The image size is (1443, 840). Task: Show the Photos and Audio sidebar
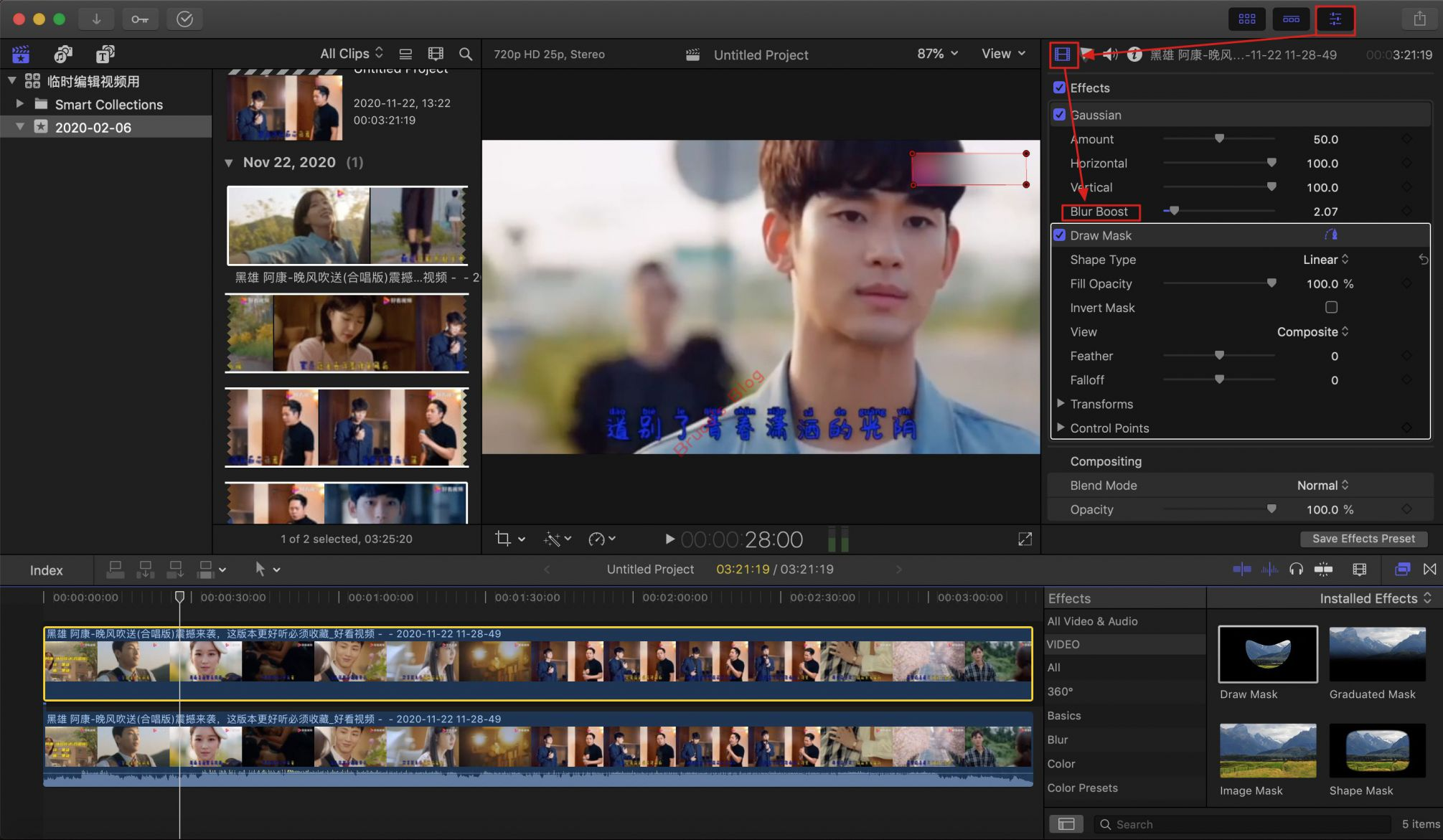63,55
